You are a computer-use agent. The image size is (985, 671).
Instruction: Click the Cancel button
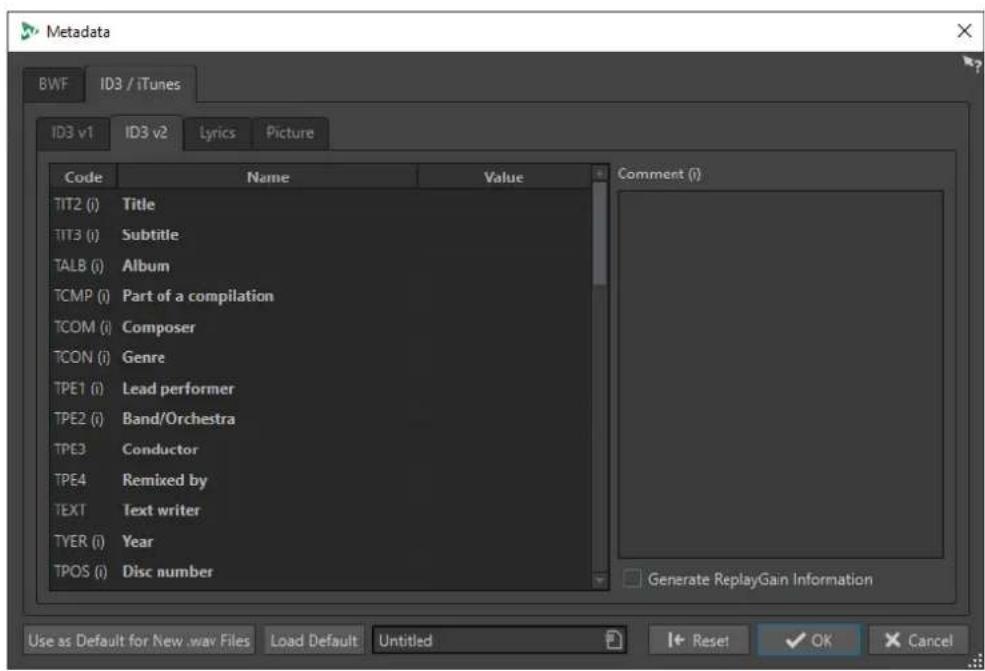pyautogui.click(x=918, y=640)
